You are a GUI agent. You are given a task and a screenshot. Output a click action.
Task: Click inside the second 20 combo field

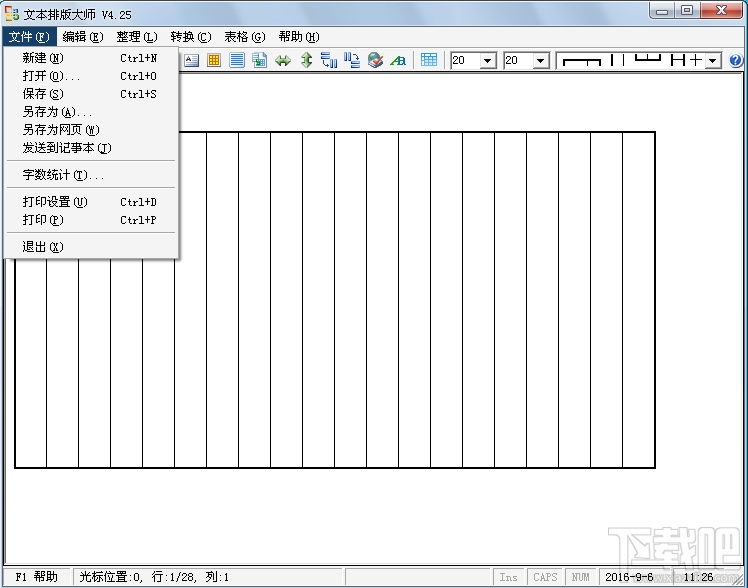point(518,61)
